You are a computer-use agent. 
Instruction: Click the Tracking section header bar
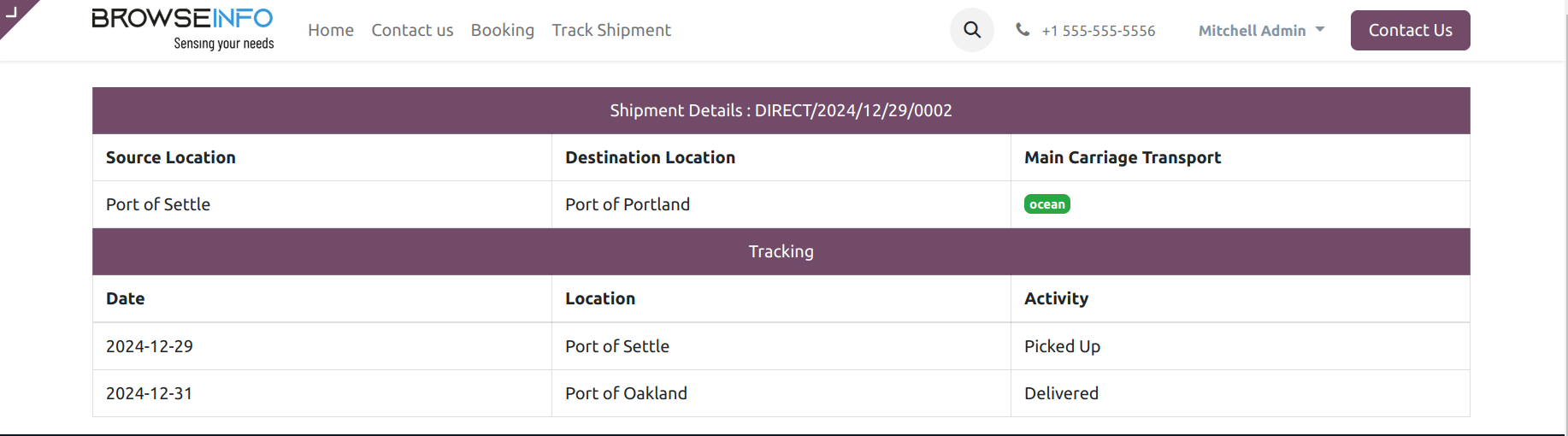point(781,251)
